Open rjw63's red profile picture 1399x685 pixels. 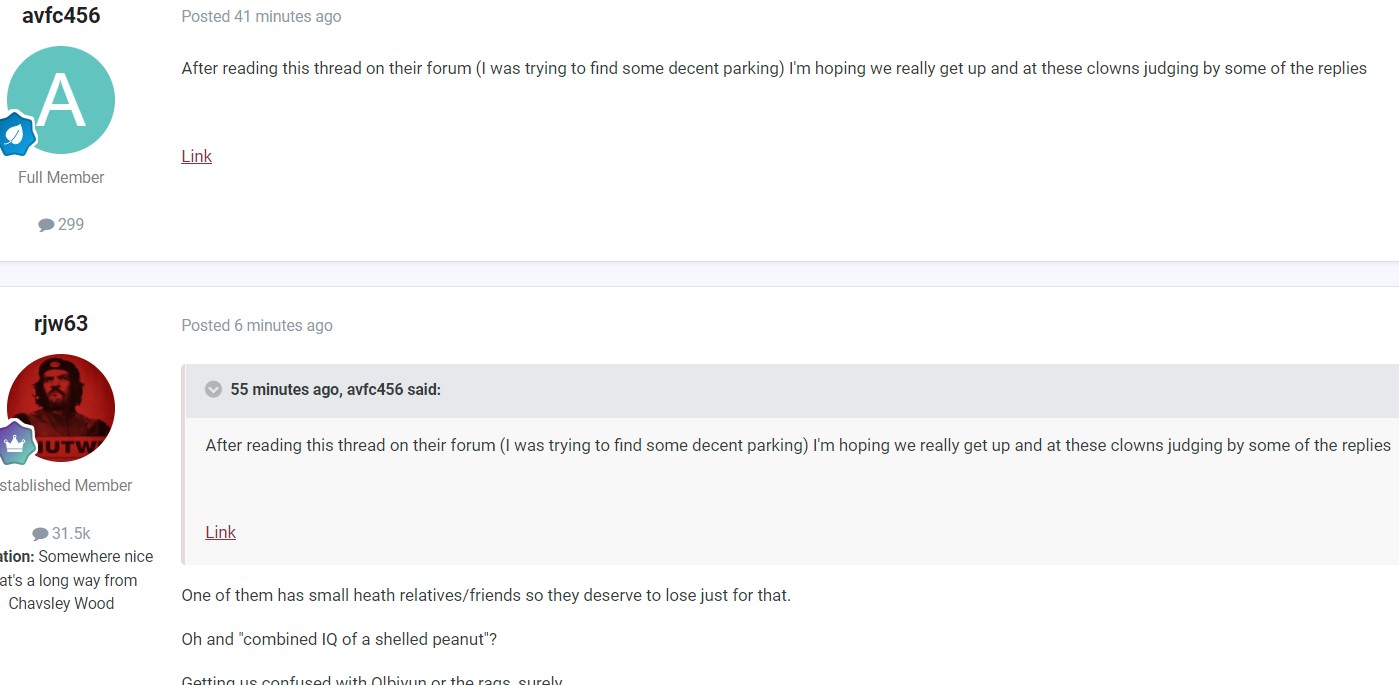click(x=61, y=408)
